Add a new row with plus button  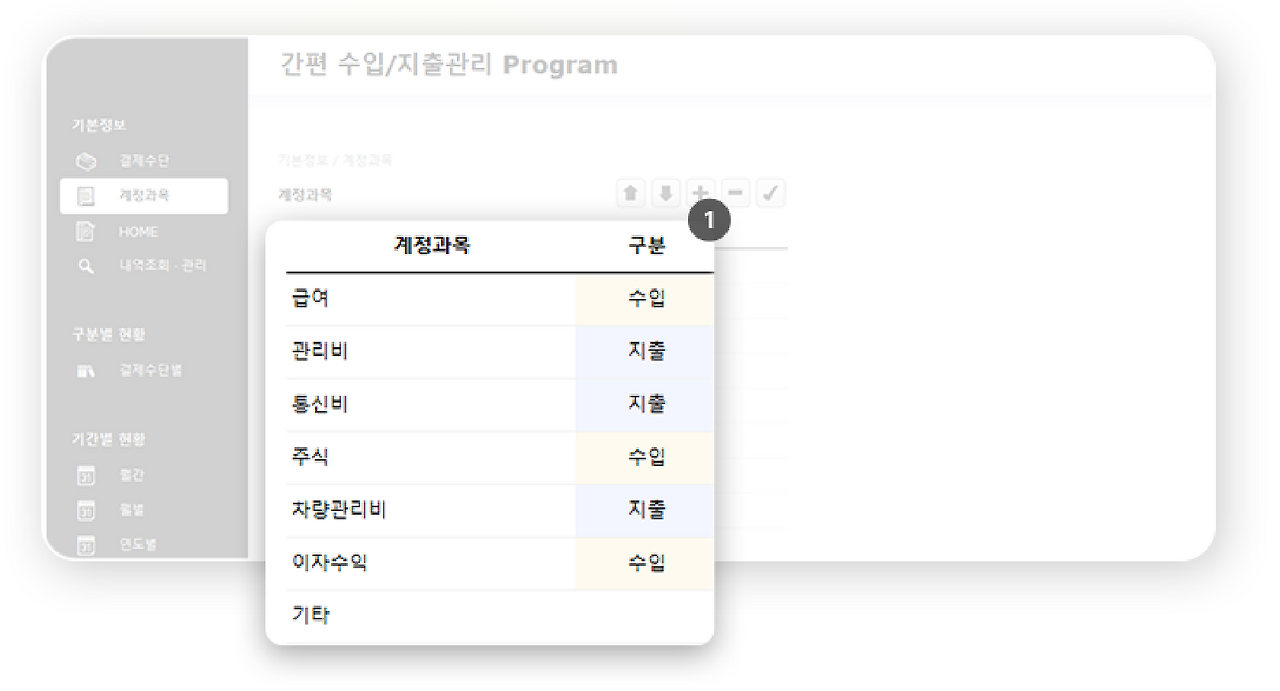coord(700,194)
